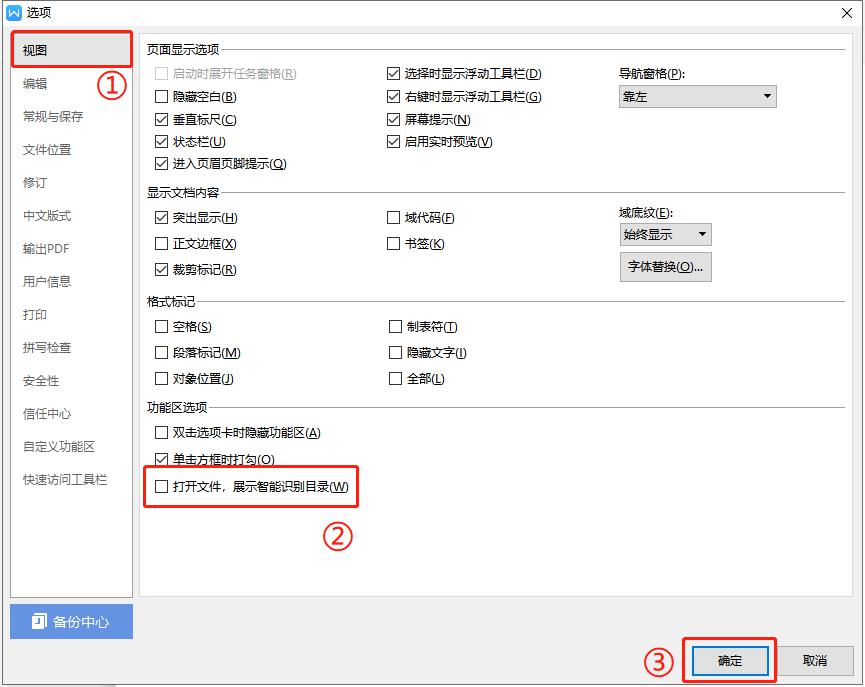Screen dimensions: 865x687
Task: Toggle 裁剪标记 checkbox
Action: [x=161, y=270]
